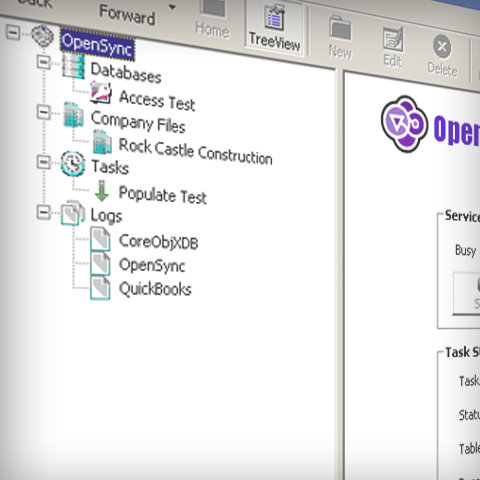Image resolution: width=480 pixels, height=480 pixels.
Task: Click the purple OpenSync logo
Action: (x=404, y=124)
